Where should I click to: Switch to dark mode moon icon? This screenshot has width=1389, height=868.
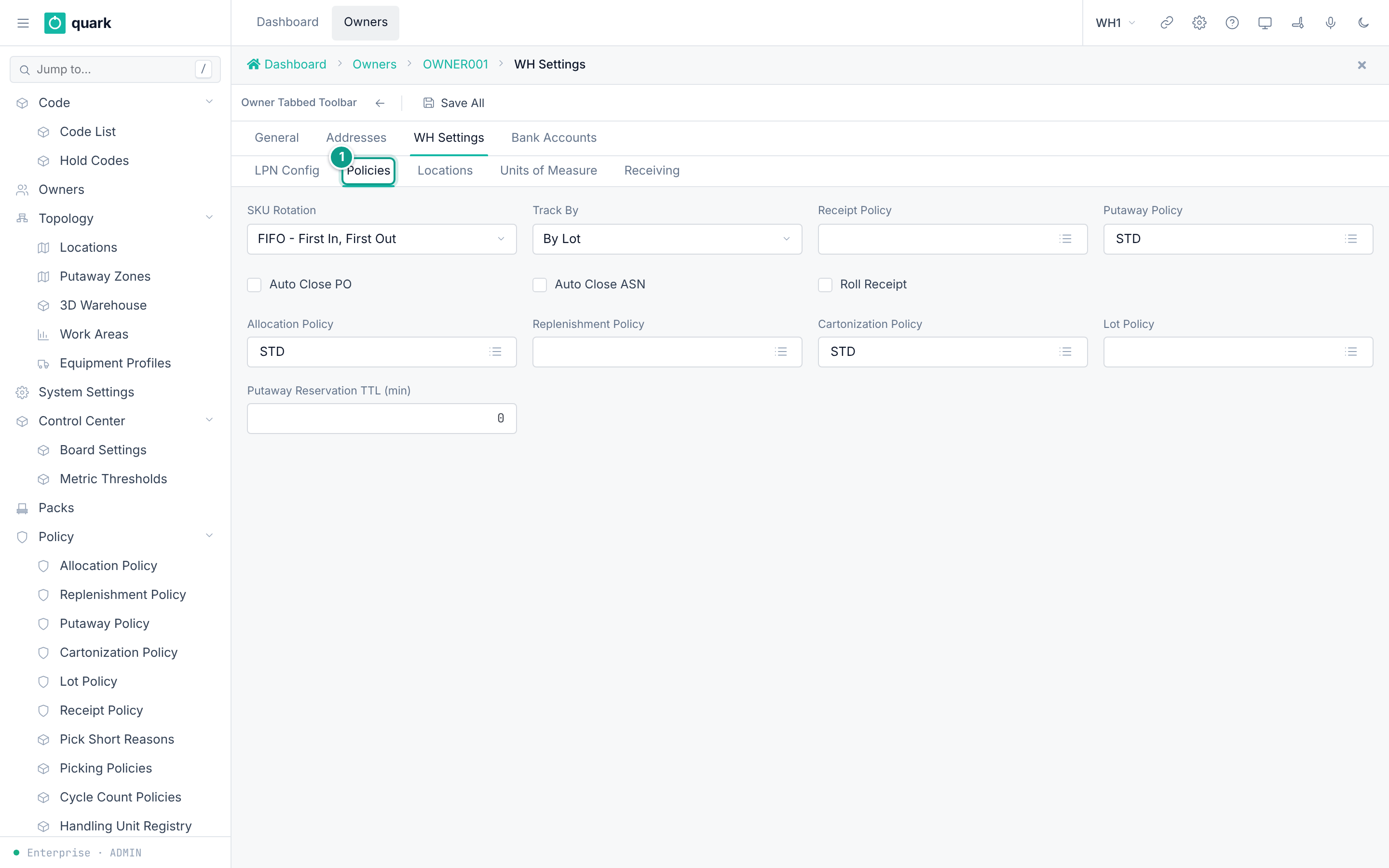(1363, 23)
